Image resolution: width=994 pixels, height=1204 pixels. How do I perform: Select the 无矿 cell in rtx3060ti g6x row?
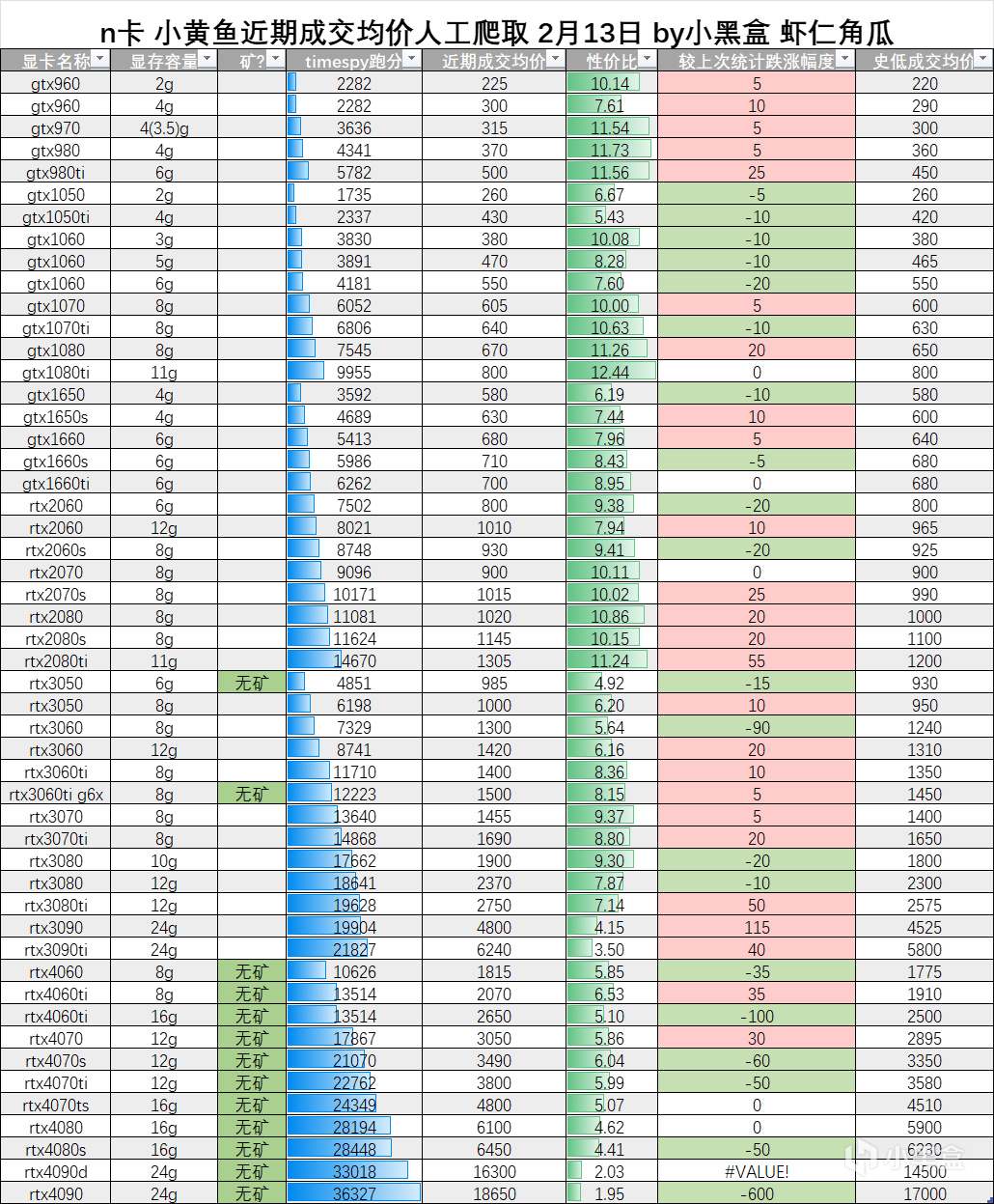[x=252, y=795]
